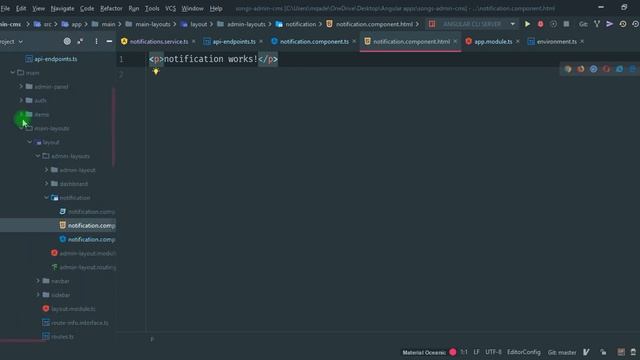Expand the auth folder arrow
640x360 pixels.
tap(21, 100)
